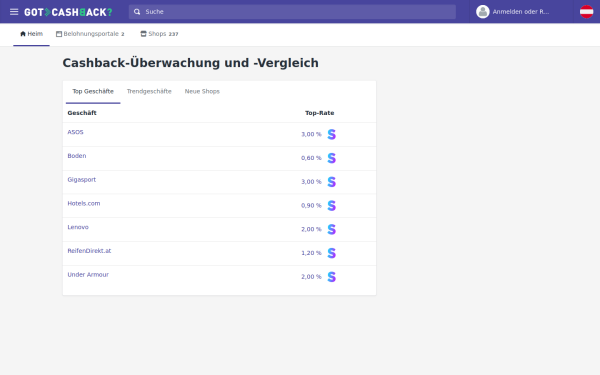Click the 2,00 % rate for Lenovo

point(311,229)
